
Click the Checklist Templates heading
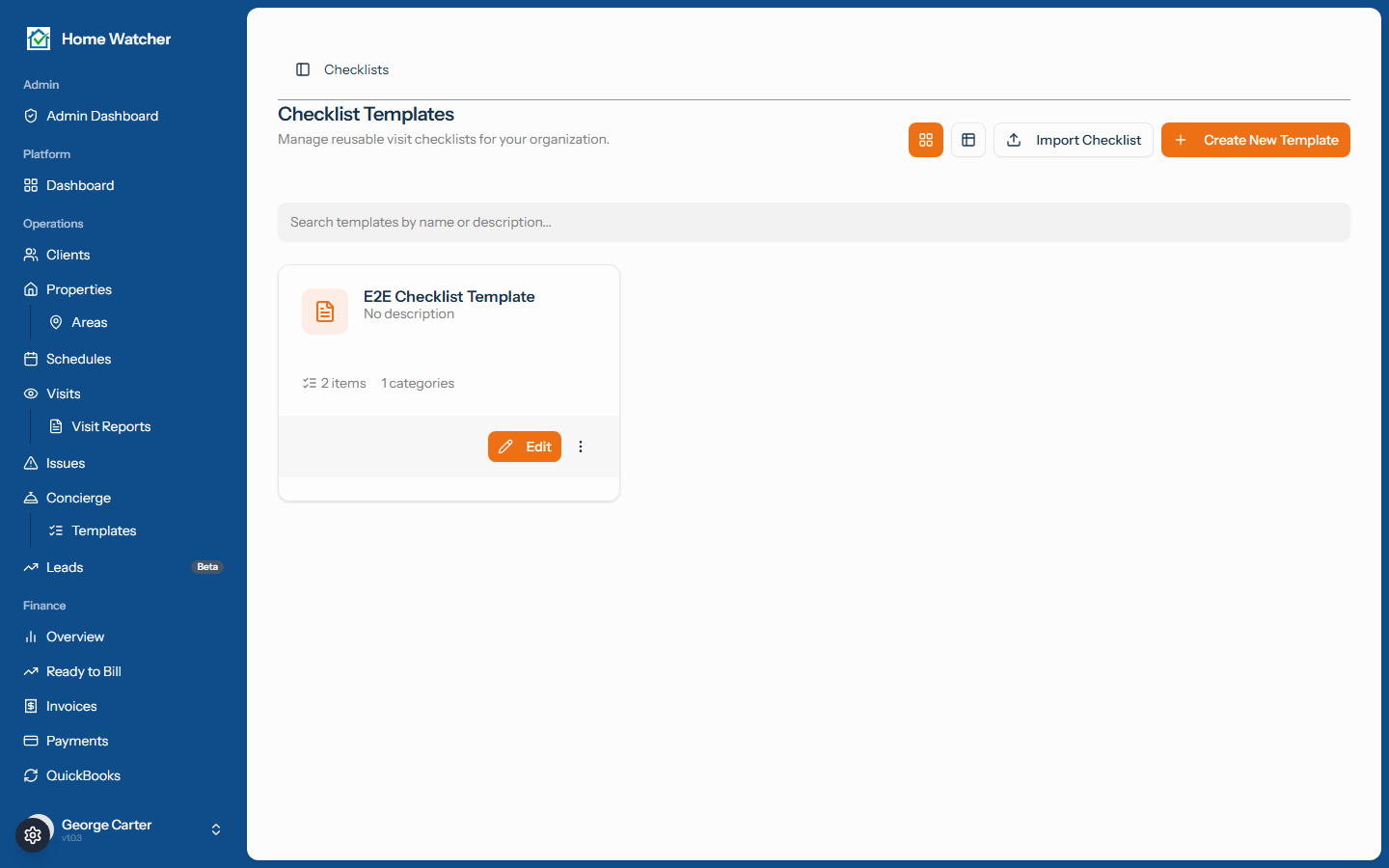pyautogui.click(x=366, y=114)
